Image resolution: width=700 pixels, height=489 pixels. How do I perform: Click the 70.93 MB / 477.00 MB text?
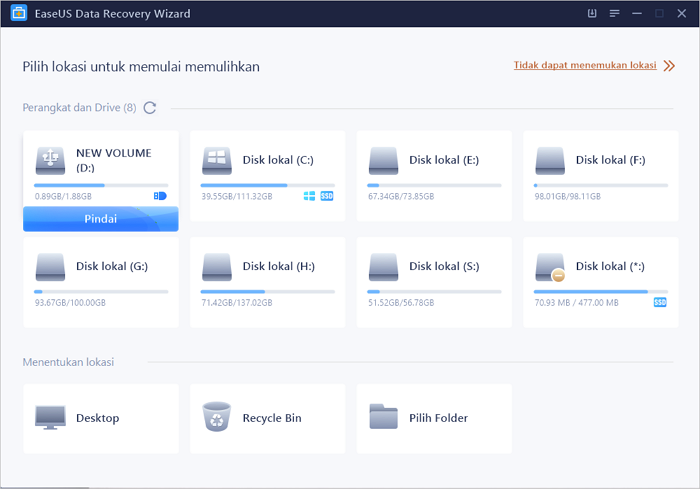click(576, 302)
